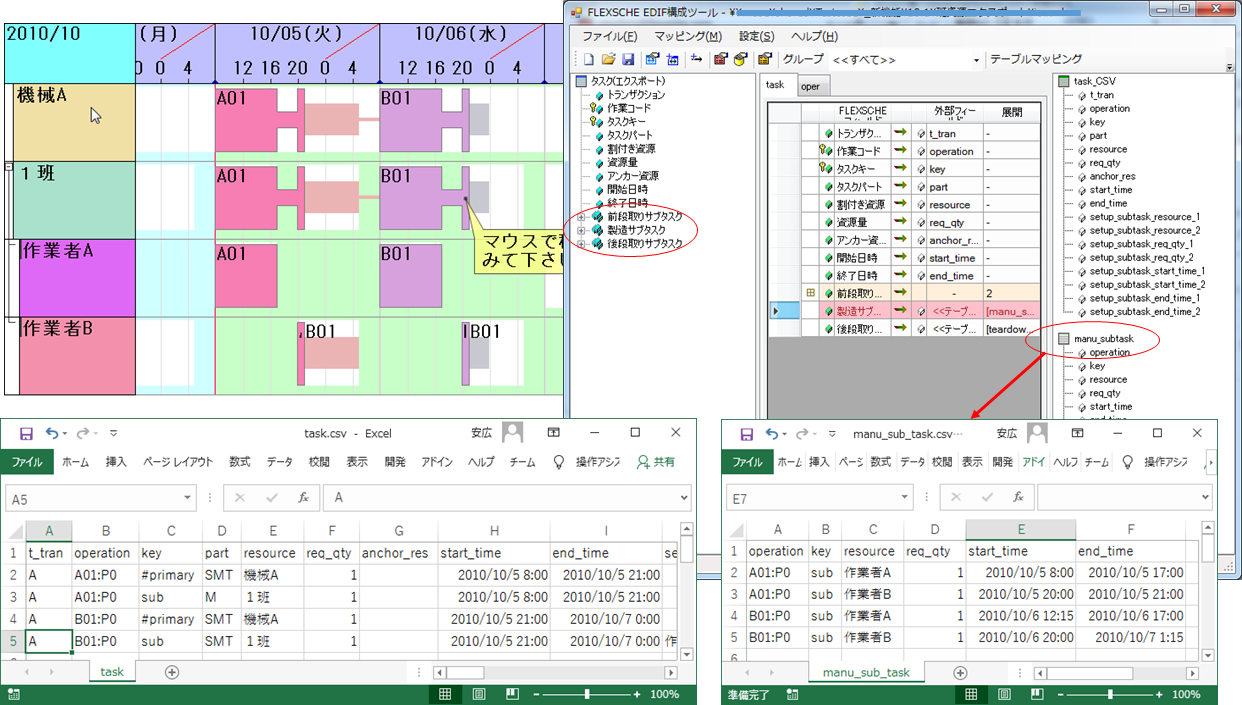Viewport: 1242px width, 705px height.
Task: Click the zoom slider in task.csv status bar
Action: 587,694
